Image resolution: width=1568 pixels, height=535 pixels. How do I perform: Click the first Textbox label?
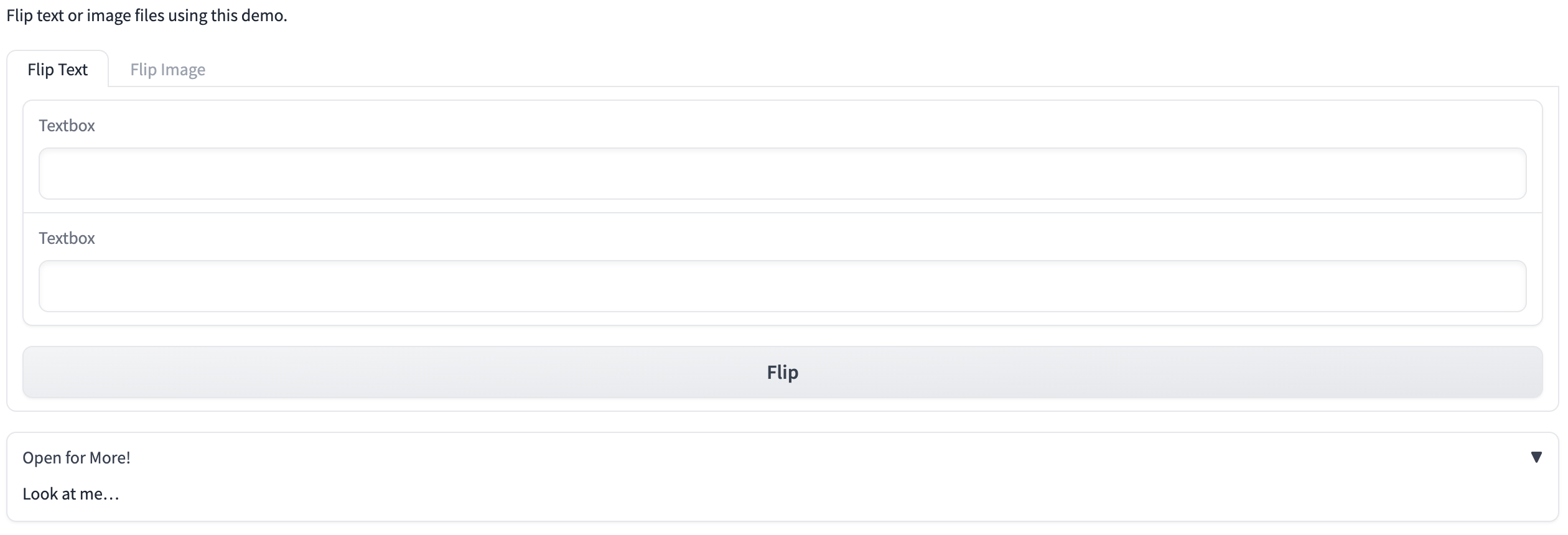(x=67, y=126)
